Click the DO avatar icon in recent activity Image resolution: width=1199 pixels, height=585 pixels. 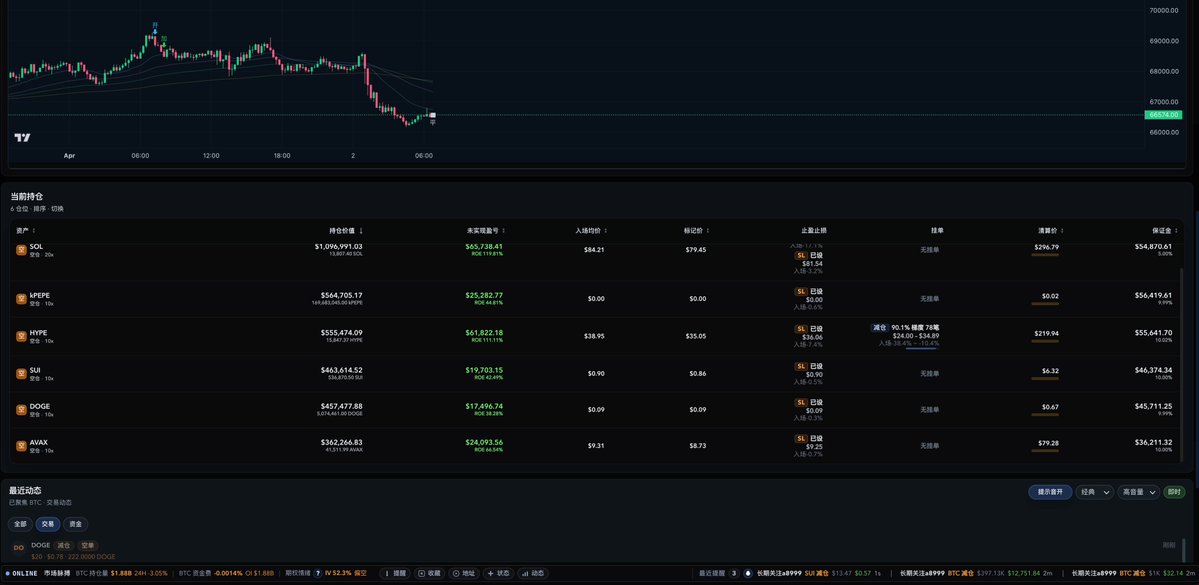pyautogui.click(x=18, y=548)
